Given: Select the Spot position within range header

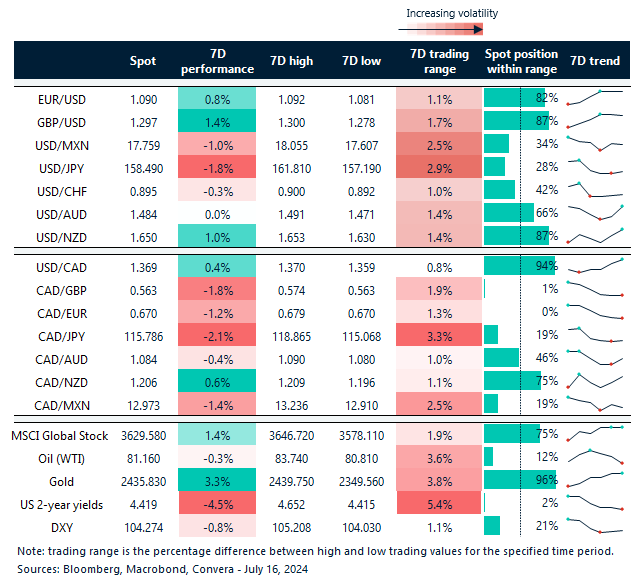Looking at the screenshot, I should click(x=520, y=61).
